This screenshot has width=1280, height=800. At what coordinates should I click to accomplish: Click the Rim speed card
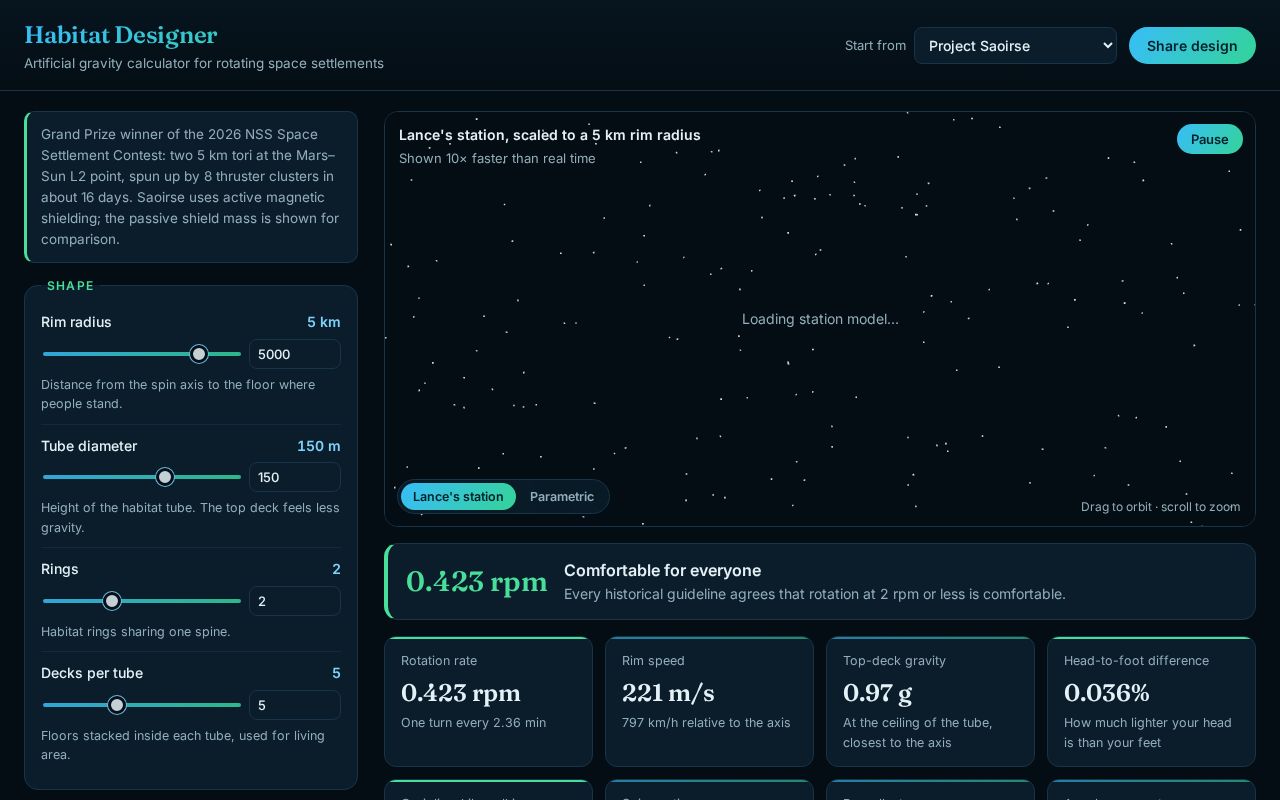click(x=709, y=702)
